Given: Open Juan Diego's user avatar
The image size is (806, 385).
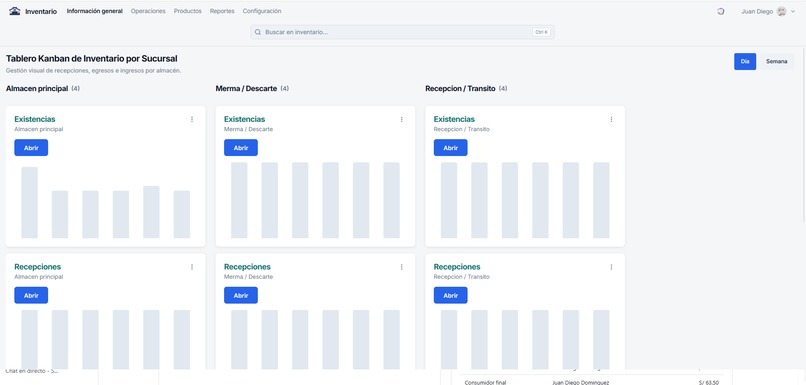Looking at the screenshot, I should tap(781, 11).
